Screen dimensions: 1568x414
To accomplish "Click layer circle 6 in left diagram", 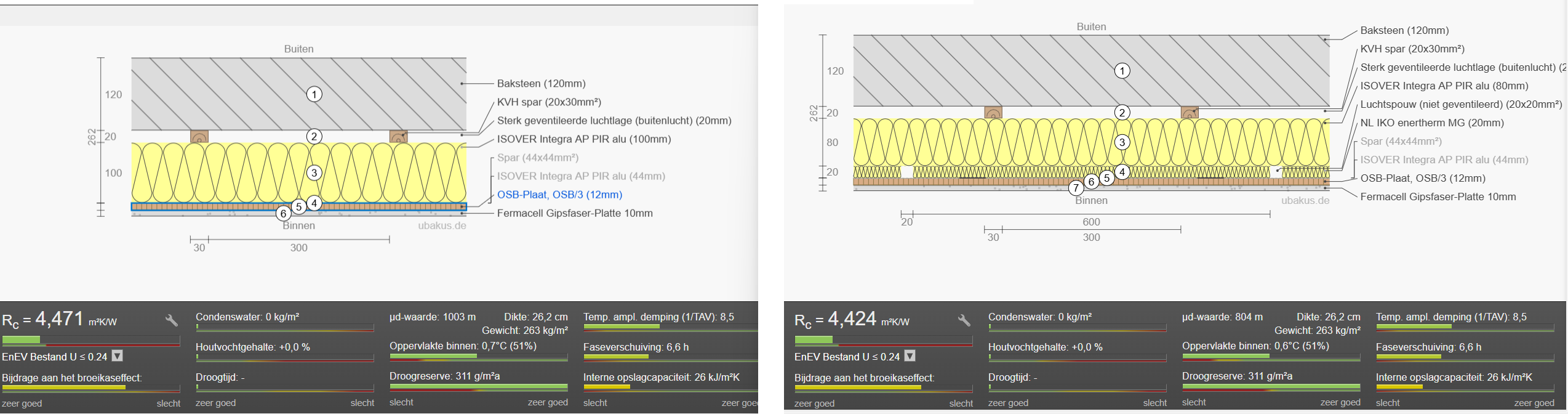I will [x=283, y=214].
